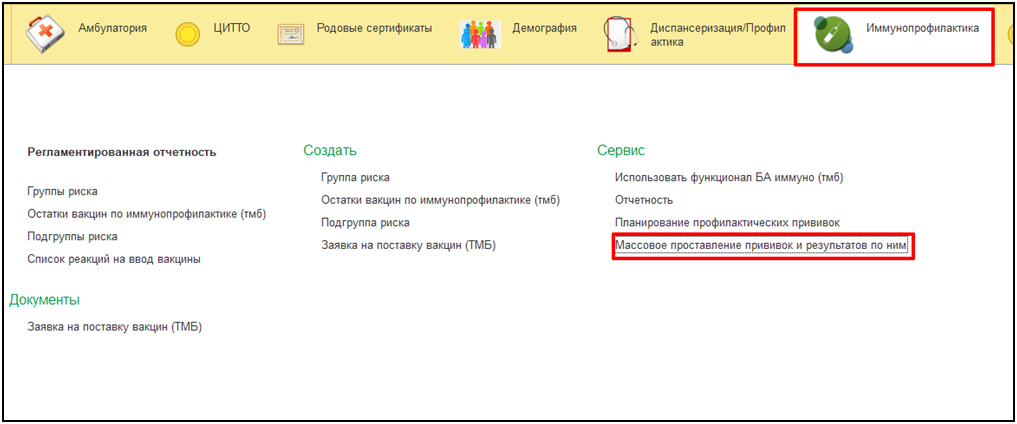Open Массовое проставление прививок и результатов

tap(762, 245)
